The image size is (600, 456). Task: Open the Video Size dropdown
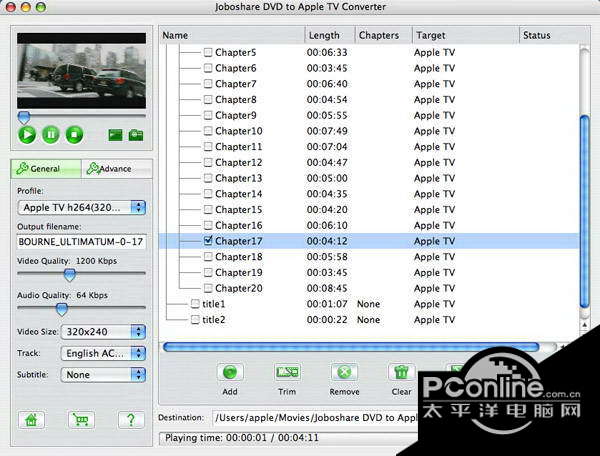[103, 331]
